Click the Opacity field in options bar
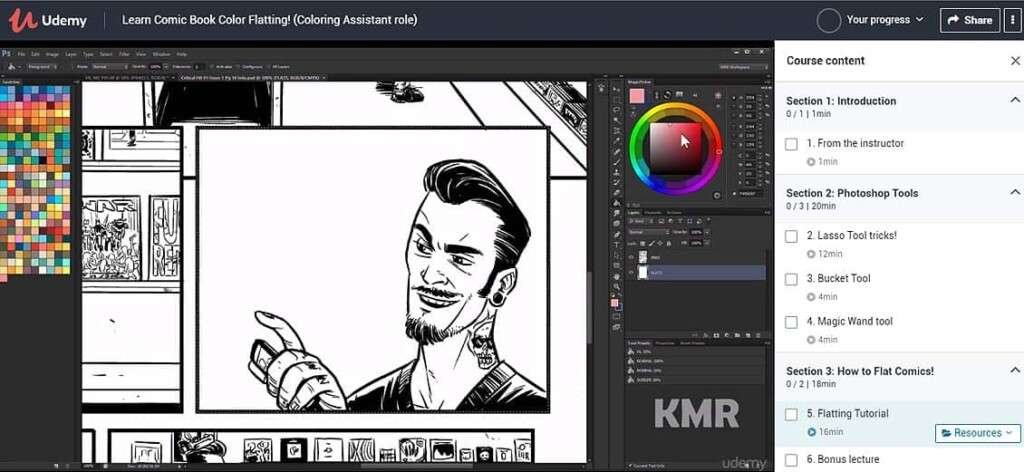The image size is (1024, 472). (x=155, y=67)
